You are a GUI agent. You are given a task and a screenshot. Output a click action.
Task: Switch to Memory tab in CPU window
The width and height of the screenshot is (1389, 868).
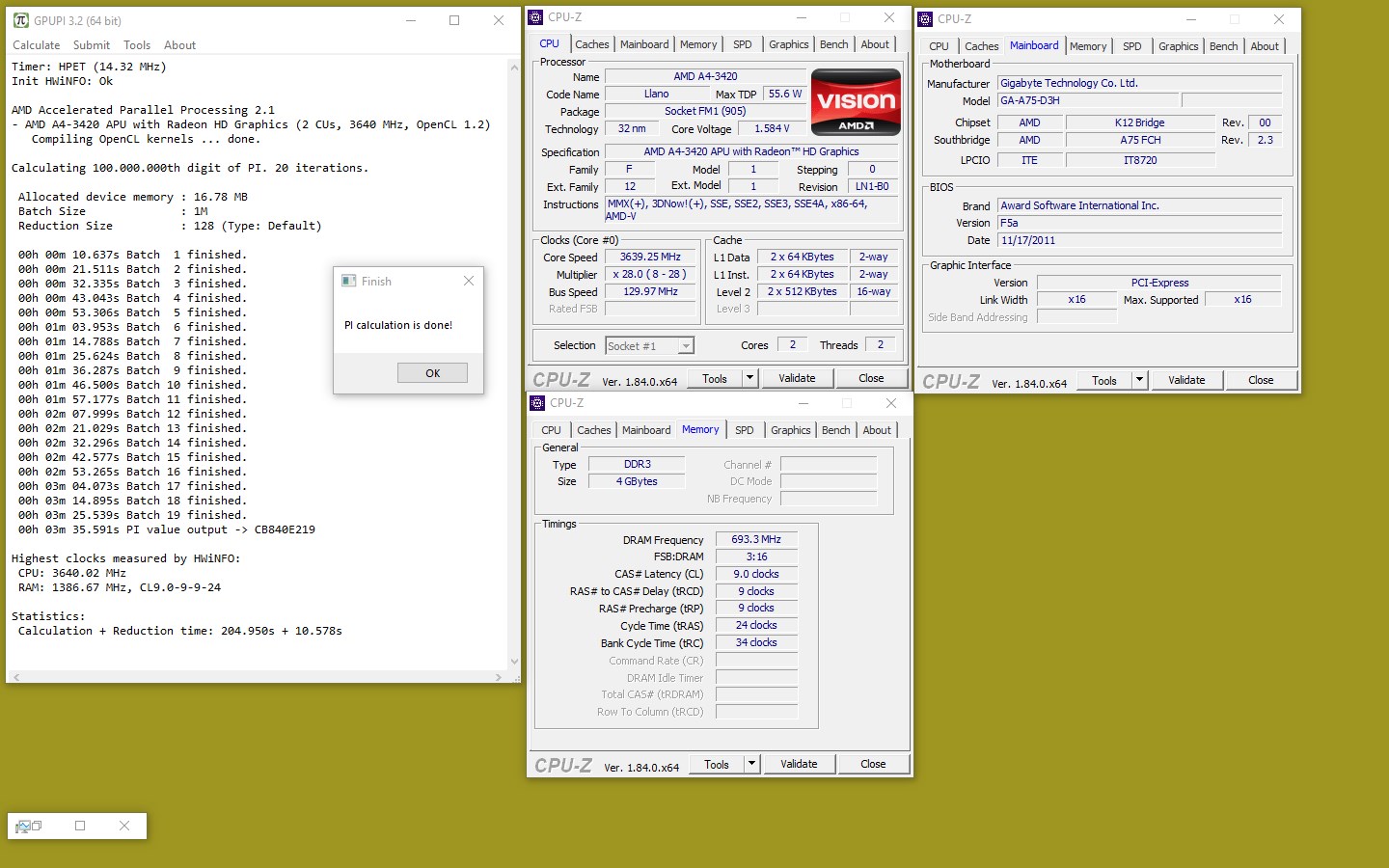tap(698, 44)
